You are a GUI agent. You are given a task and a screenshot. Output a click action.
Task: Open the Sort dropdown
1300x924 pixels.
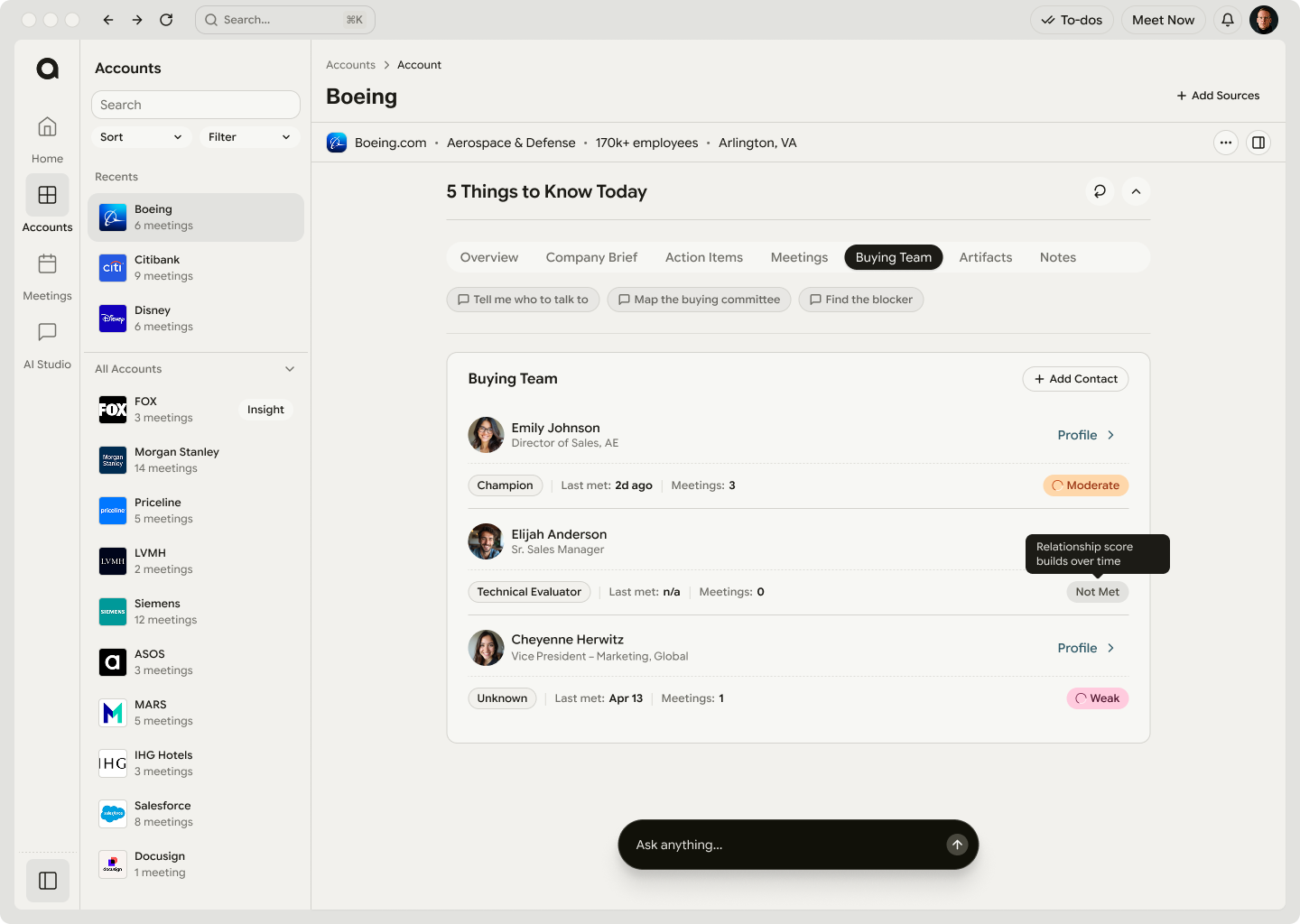point(141,137)
